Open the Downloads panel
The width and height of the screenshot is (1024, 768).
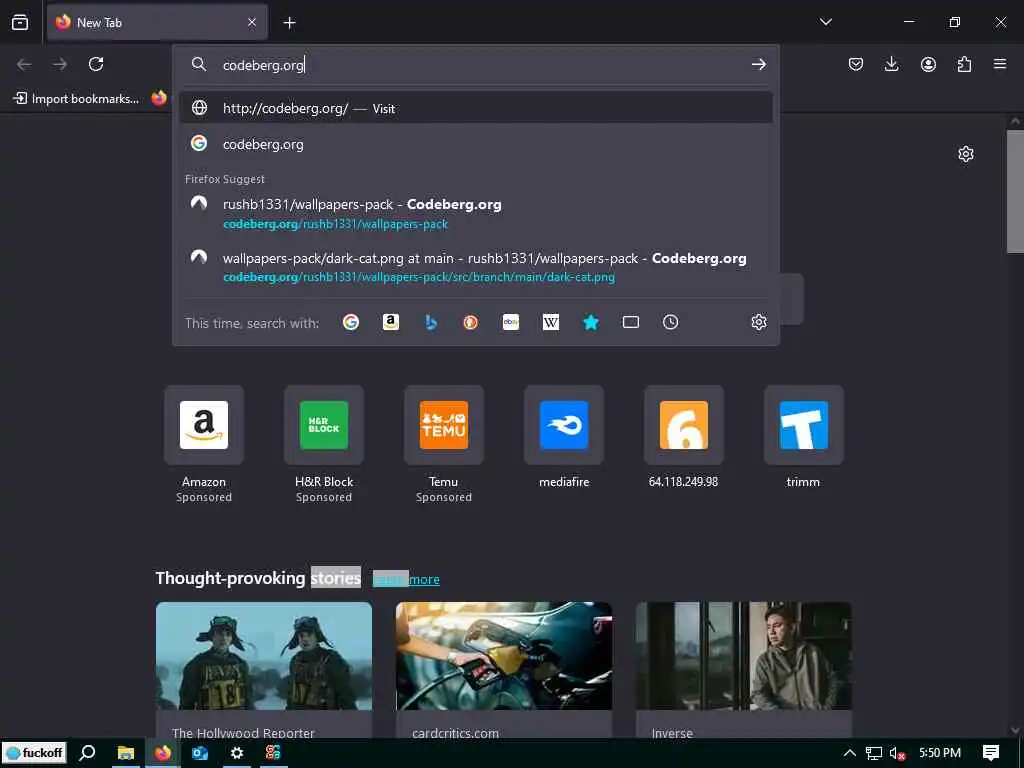pyautogui.click(x=891, y=64)
